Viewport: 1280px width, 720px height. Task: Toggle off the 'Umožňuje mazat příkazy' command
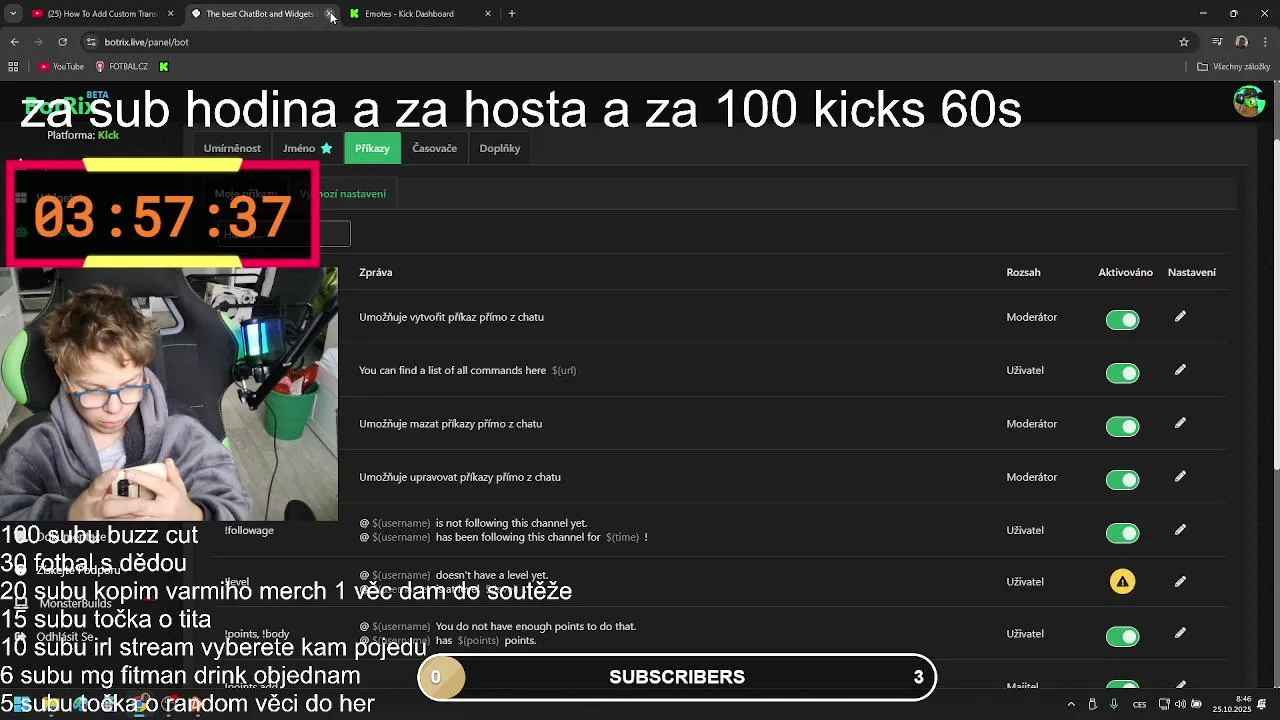[x=1122, y=427]
